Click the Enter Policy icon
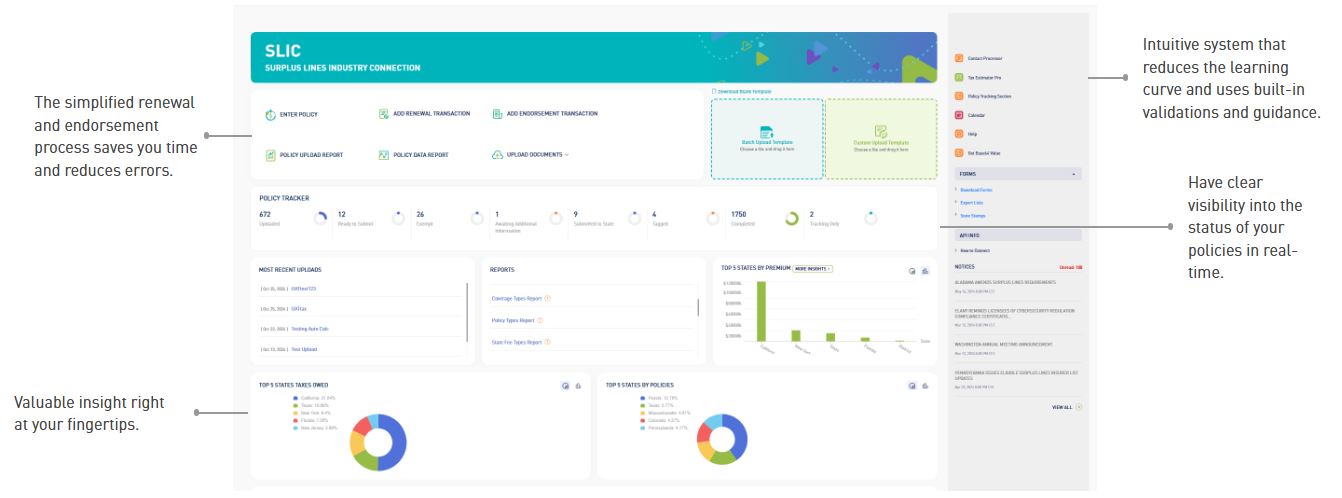This screenshot has width=1342, height=498. [270, 115]
